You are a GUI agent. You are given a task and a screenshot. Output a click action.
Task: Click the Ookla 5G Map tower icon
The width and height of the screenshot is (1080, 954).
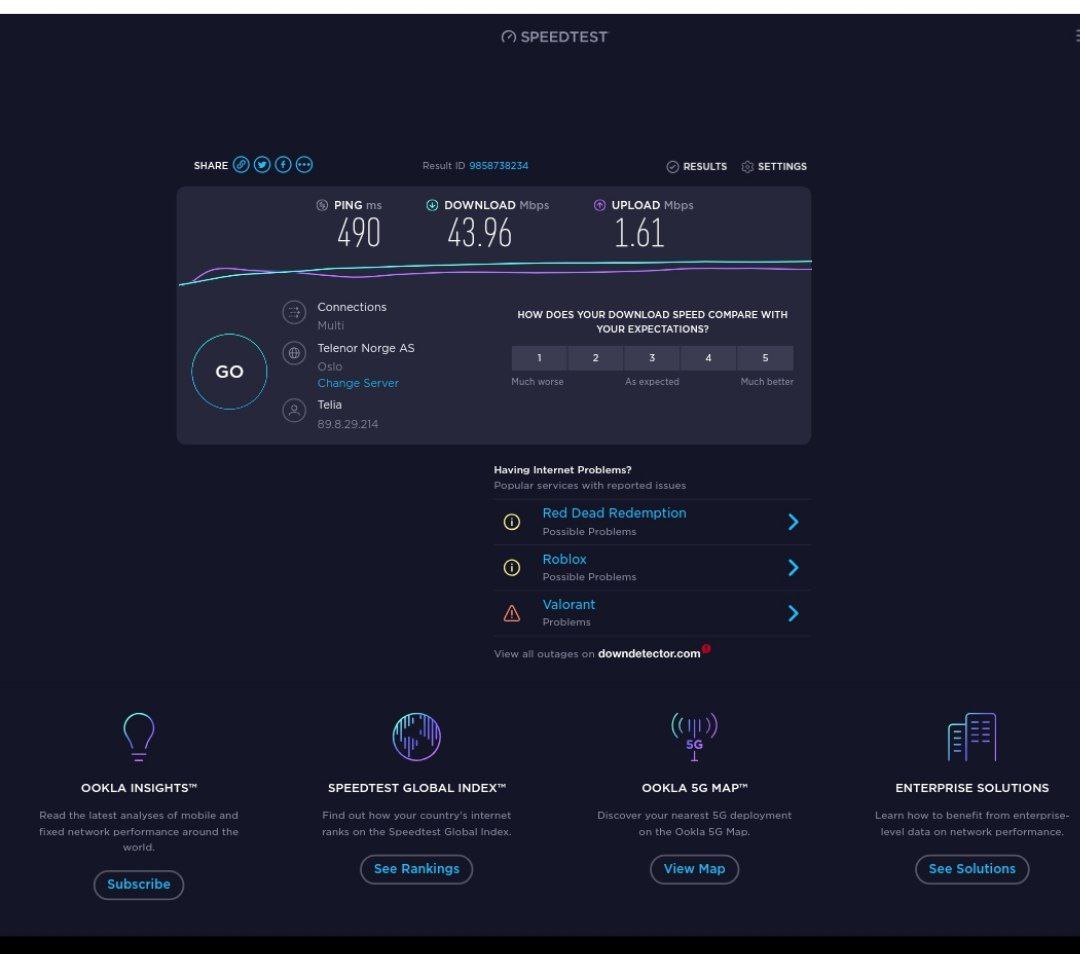click(x=694, y=736)
